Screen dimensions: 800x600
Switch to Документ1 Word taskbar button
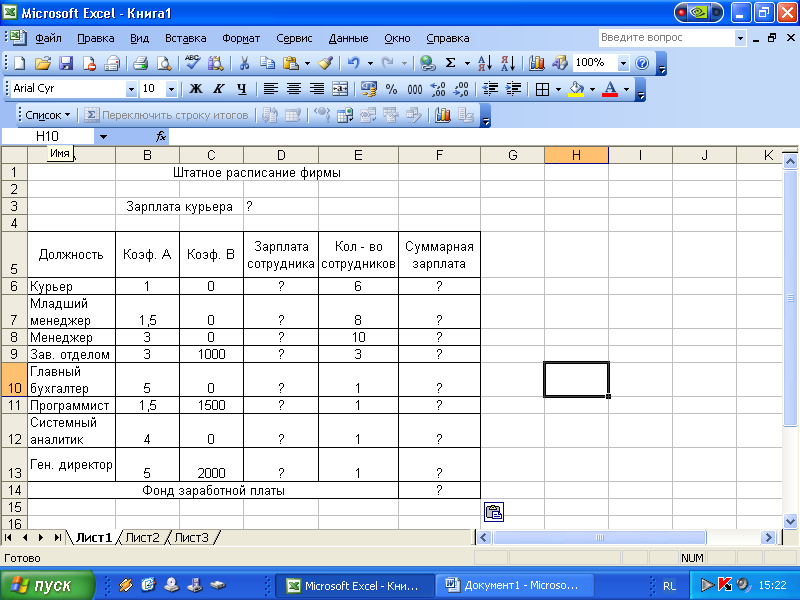(x=514, y=585)
